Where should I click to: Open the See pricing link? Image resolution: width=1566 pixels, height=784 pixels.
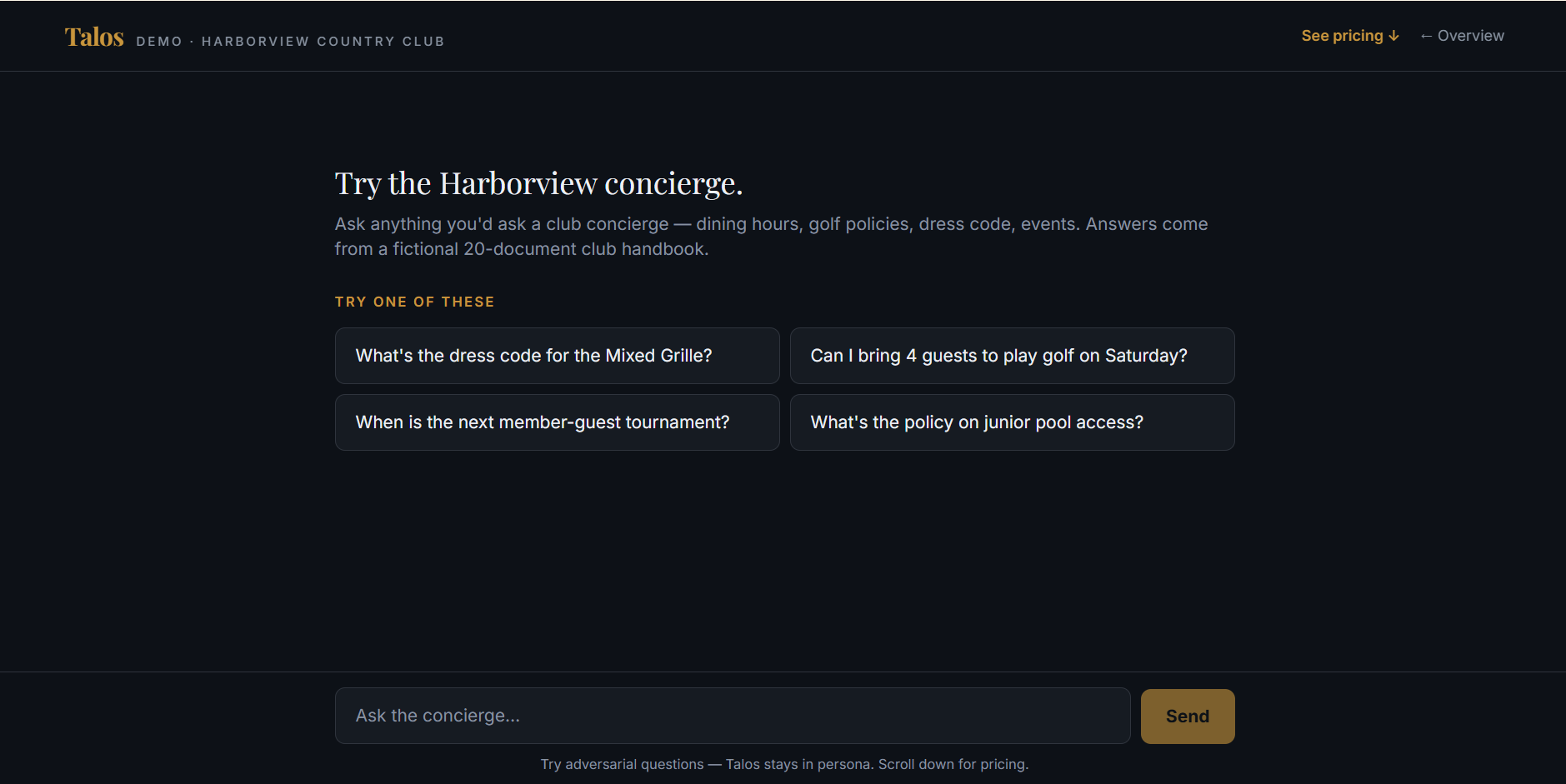click(x=1350, y=36)
